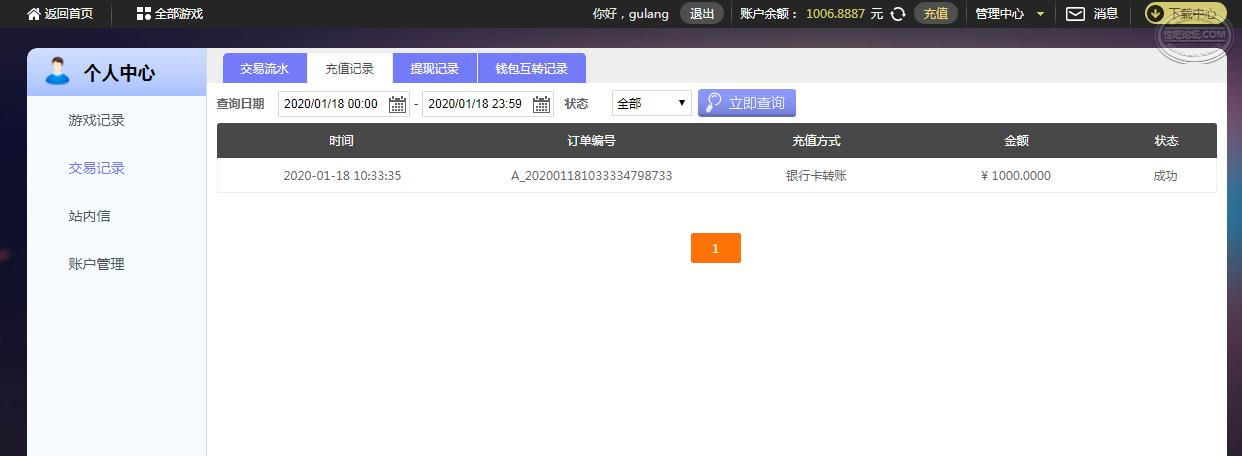The width and height of the screenshot is (1242, 456).
Task: Click the download arrow icon
Action: [x=1155, y=14]
